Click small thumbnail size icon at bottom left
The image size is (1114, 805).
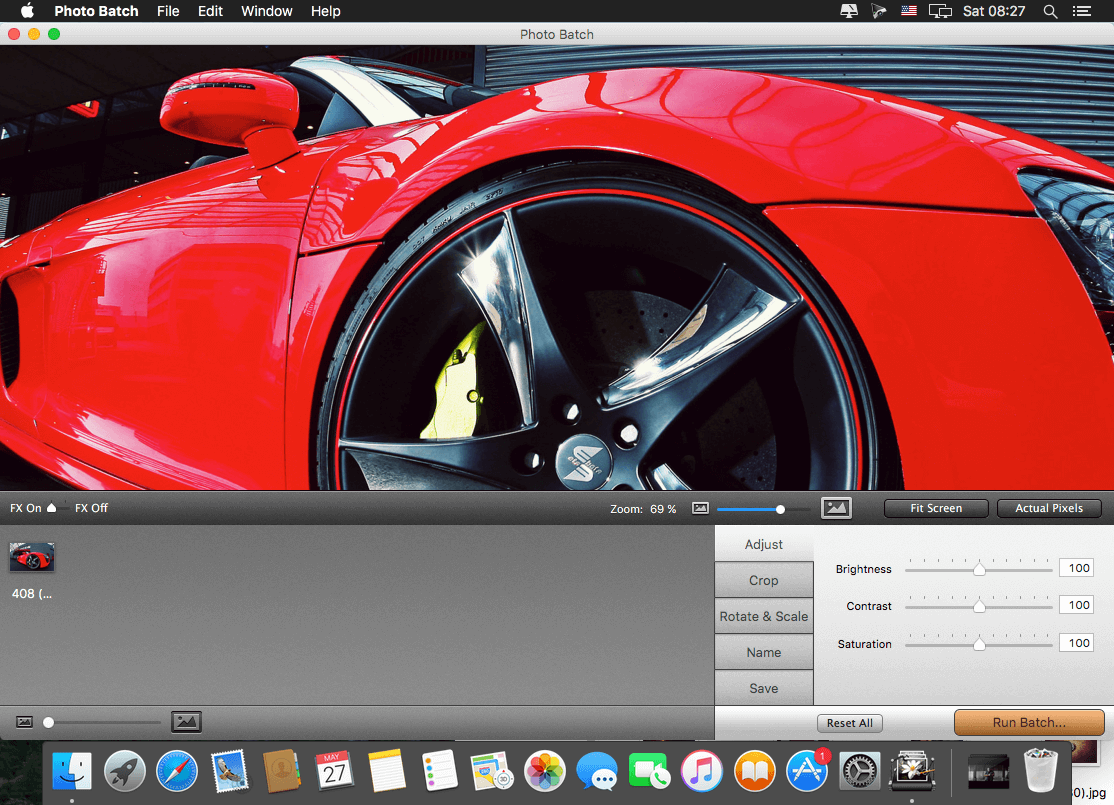pos(24,722)
